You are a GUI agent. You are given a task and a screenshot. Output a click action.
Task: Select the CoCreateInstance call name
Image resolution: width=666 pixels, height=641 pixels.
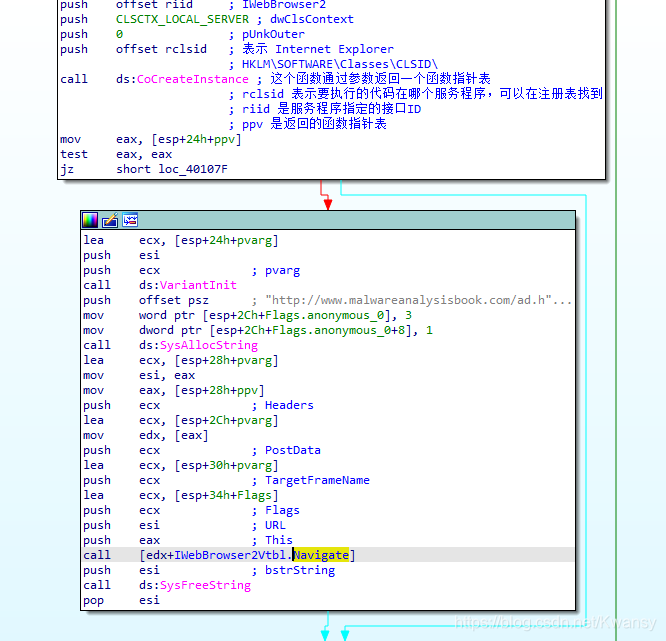pos(192,79)
